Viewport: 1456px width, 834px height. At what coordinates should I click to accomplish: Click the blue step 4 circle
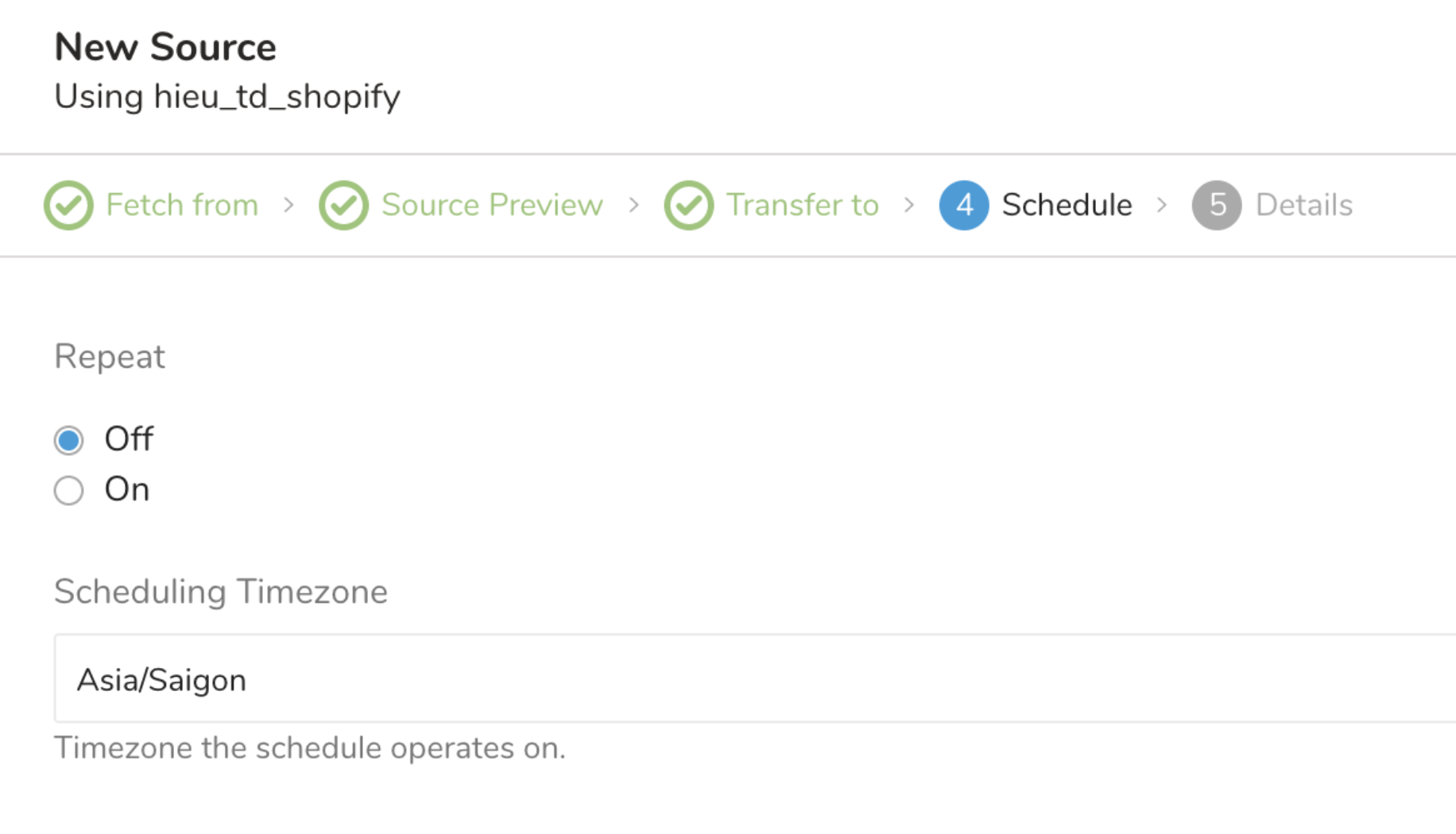(963, 206)
